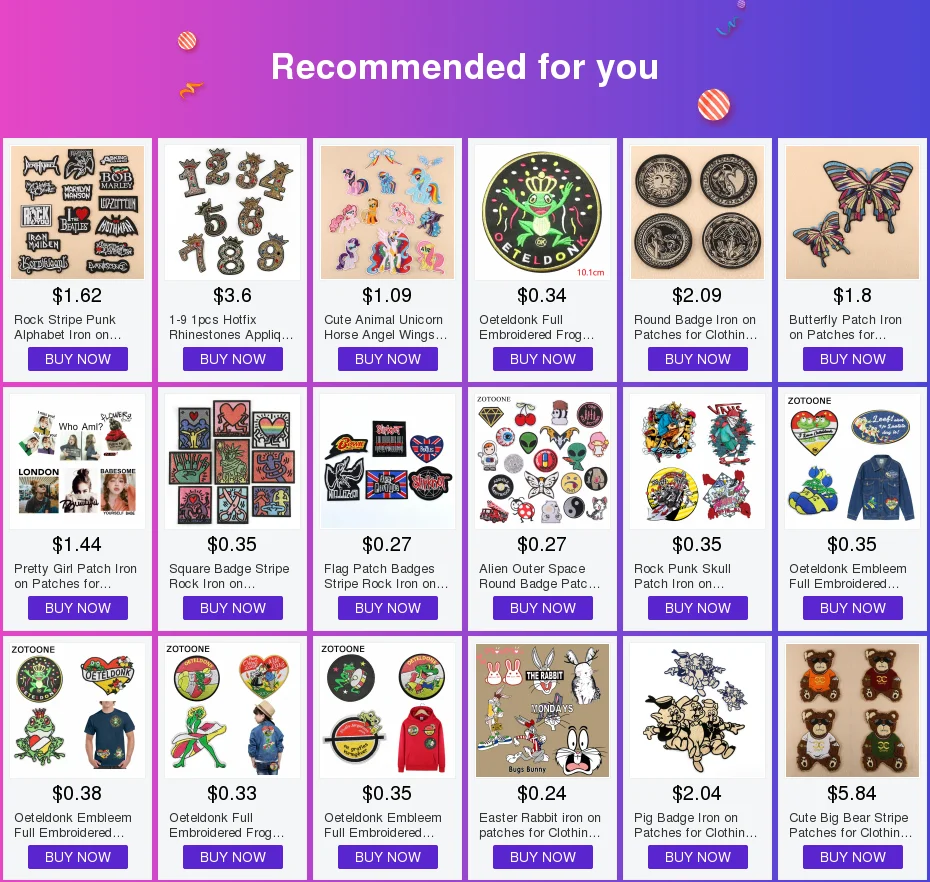
Task: Click the $1.09 price of the unicorn patches
Action: [387, 295]
